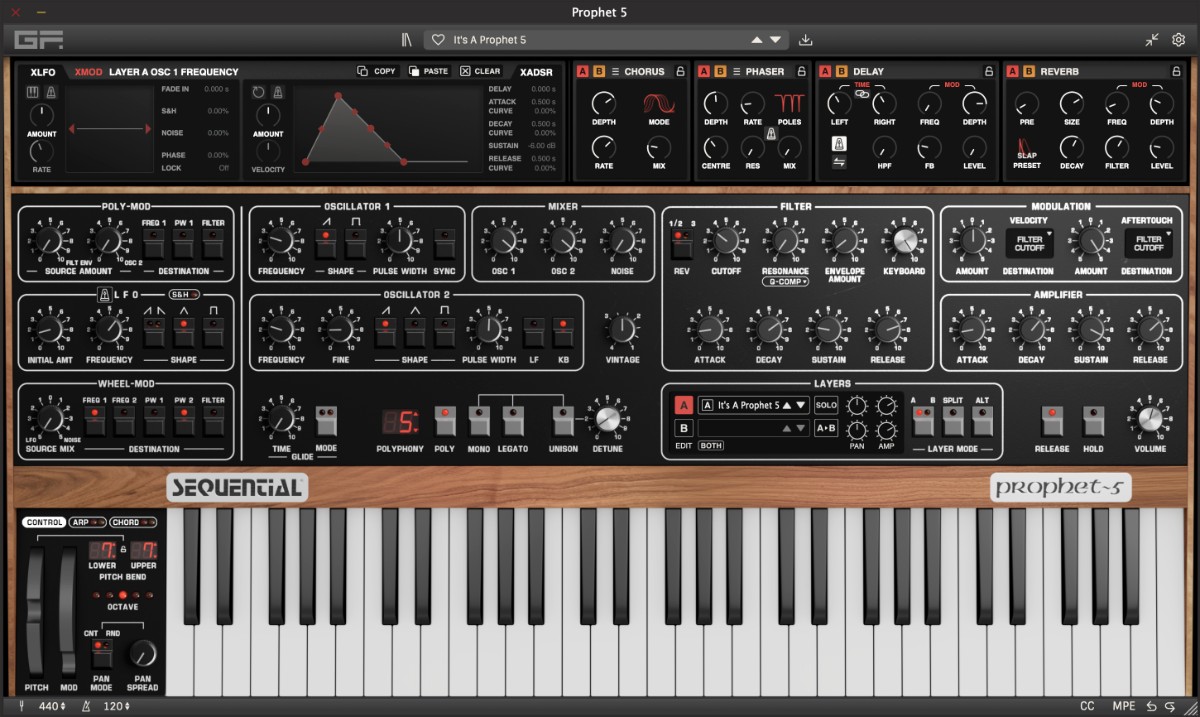Switch to the XLFO tab
This screenshot has width=1200, height=717.
point(43,72)
